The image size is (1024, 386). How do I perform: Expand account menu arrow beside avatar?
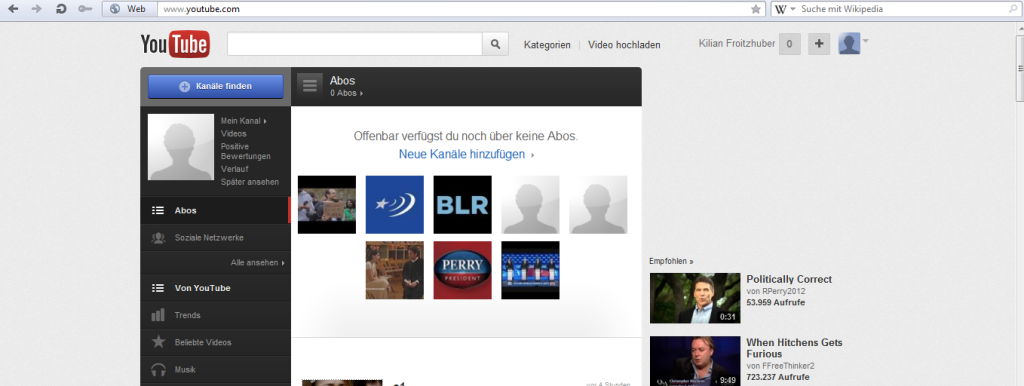(x=865, y=41)
